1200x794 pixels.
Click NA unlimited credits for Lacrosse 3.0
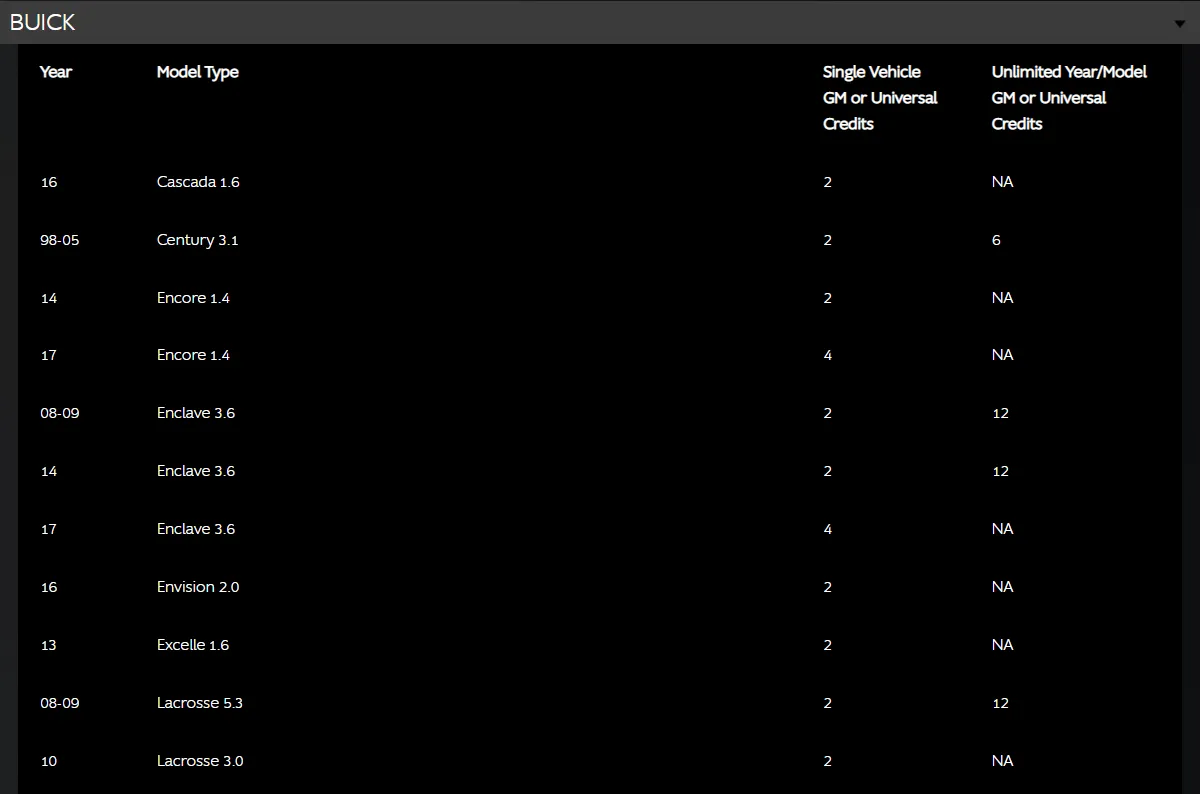(1003, 761)
